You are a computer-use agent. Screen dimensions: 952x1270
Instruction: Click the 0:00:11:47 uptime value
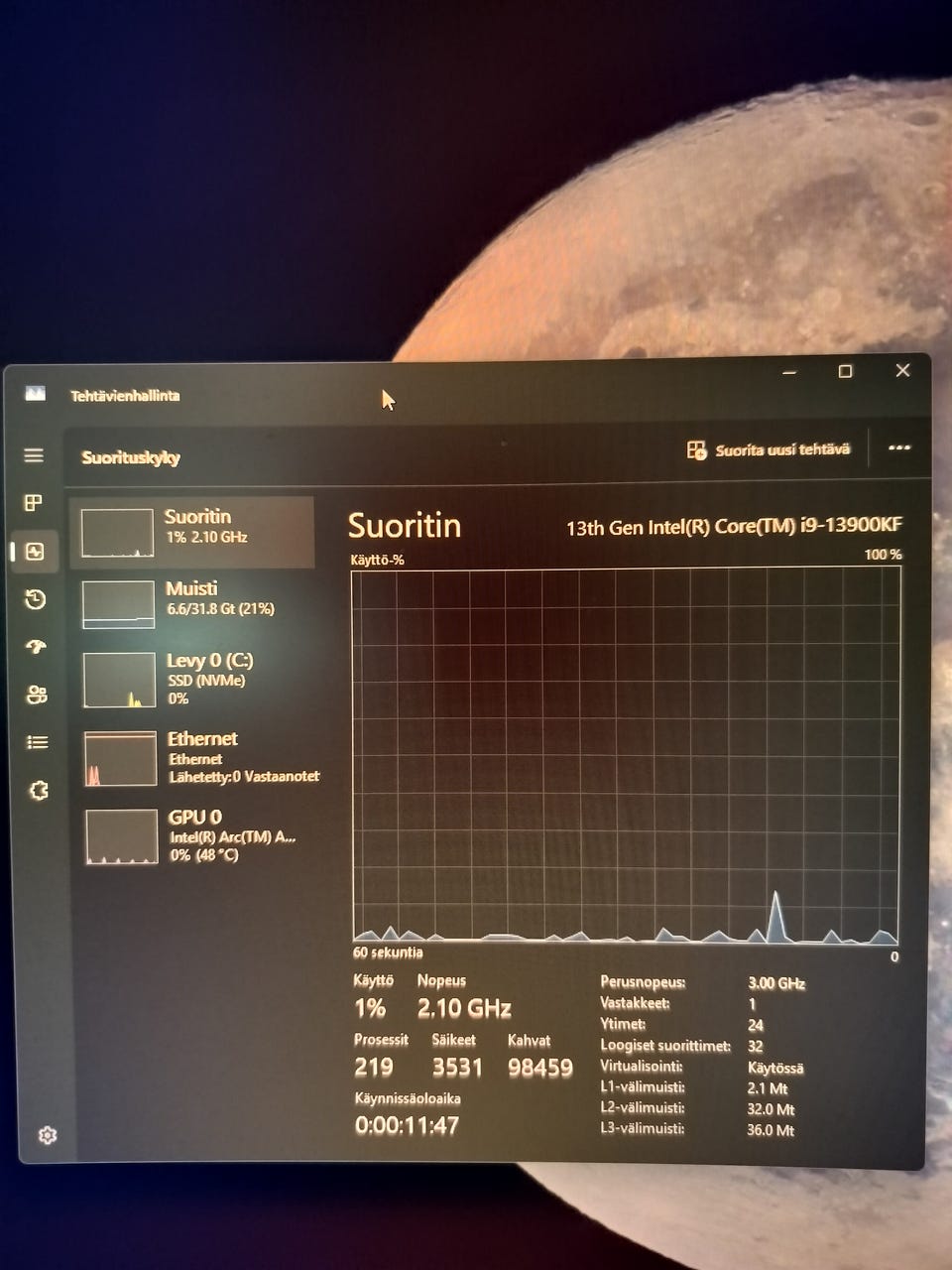[407, 1125]
